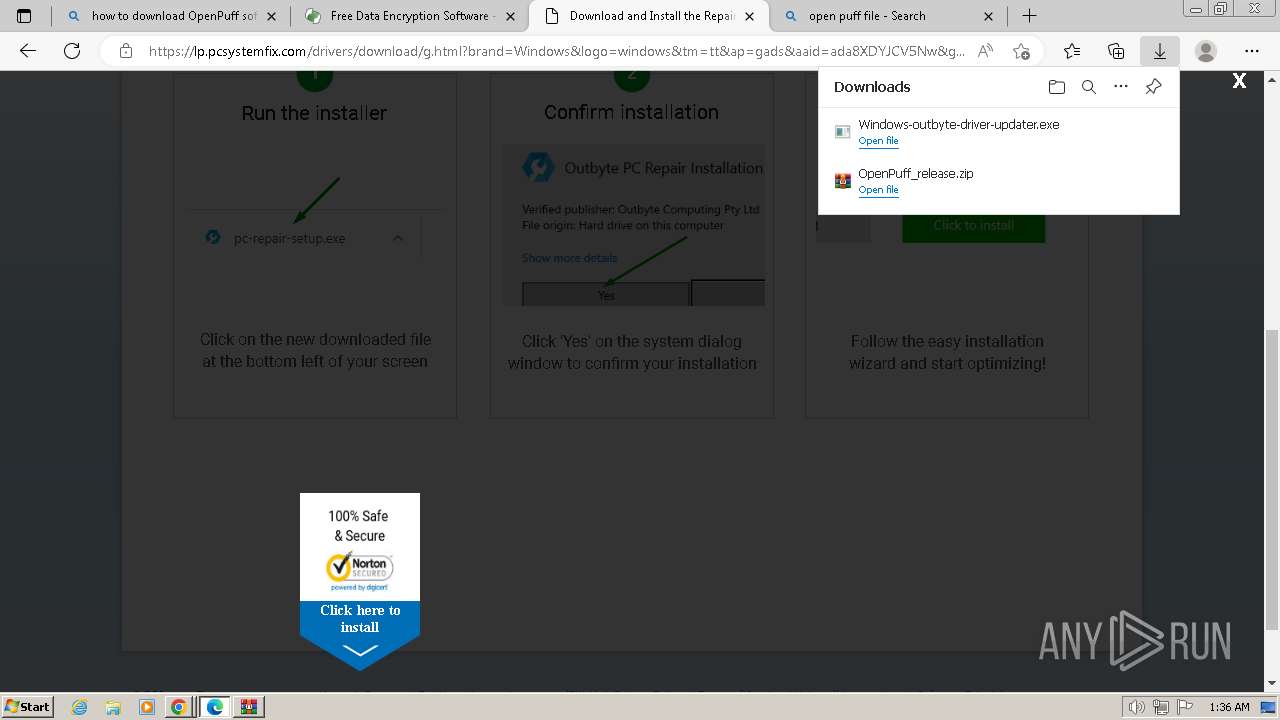Open the Windows Start menu
Viewport: 1280px width, 720px height.
click(27, 706)
